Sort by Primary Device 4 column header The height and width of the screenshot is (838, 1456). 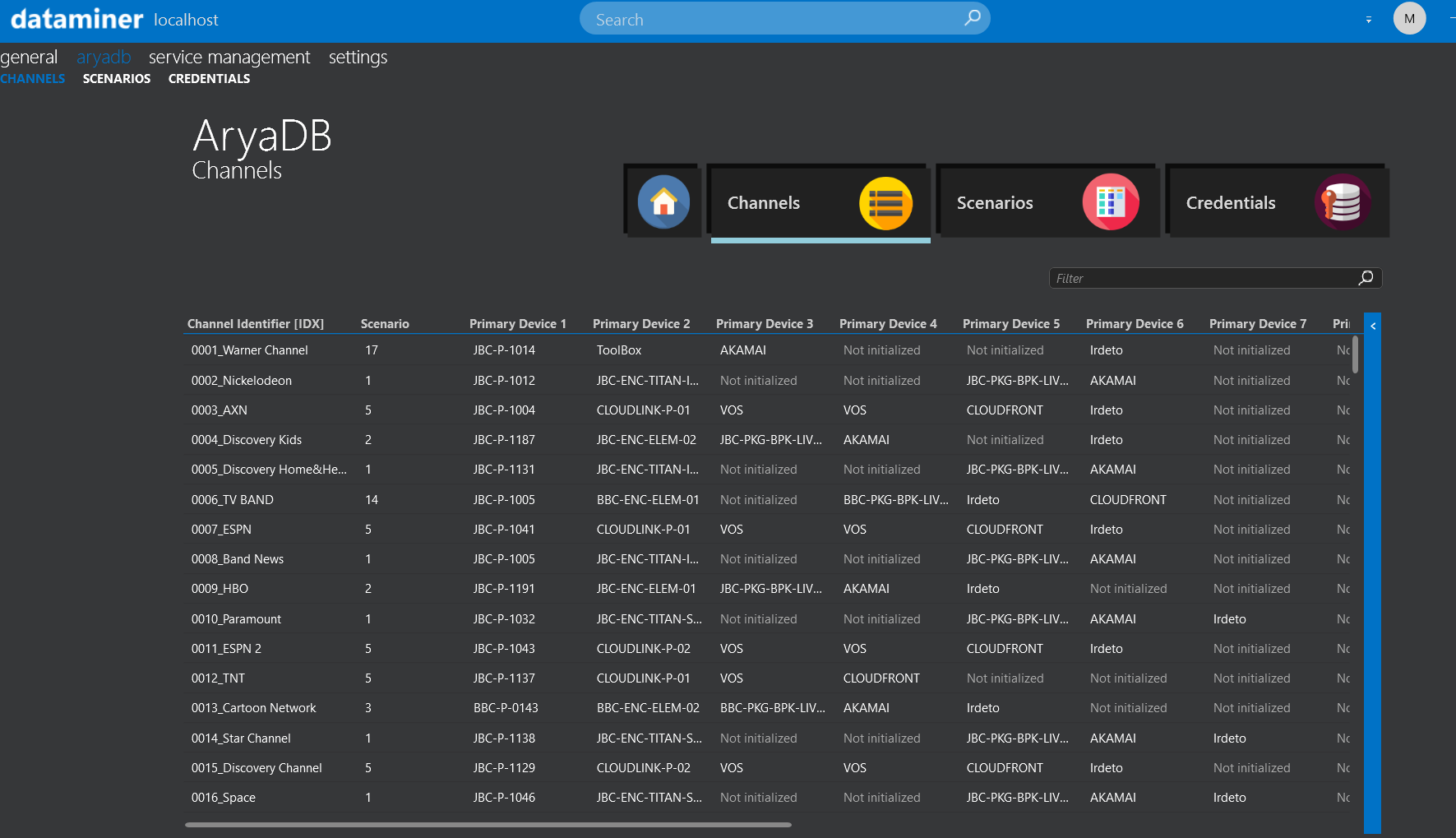888,324
